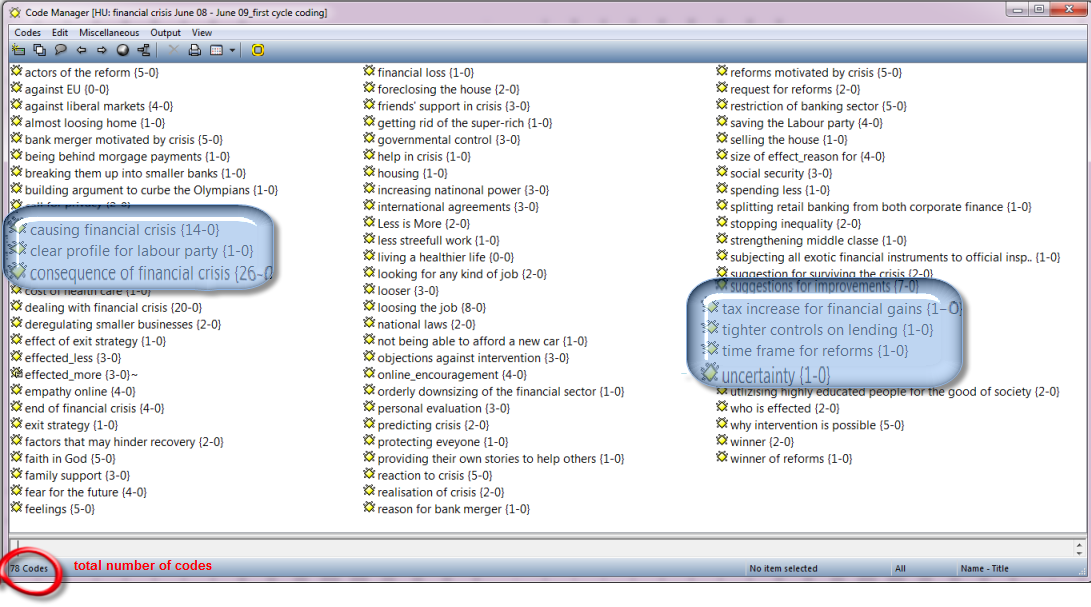
Task: Click the network view toolbar icon
Action: pyautogui.click(x=144, y=50)
